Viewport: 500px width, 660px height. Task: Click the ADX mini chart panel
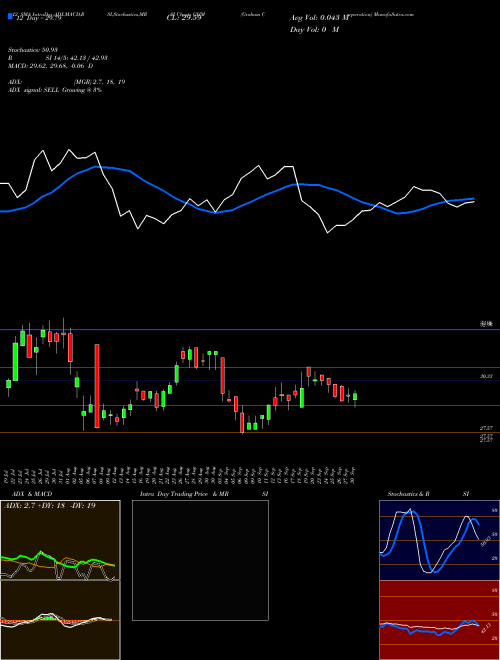60,540
